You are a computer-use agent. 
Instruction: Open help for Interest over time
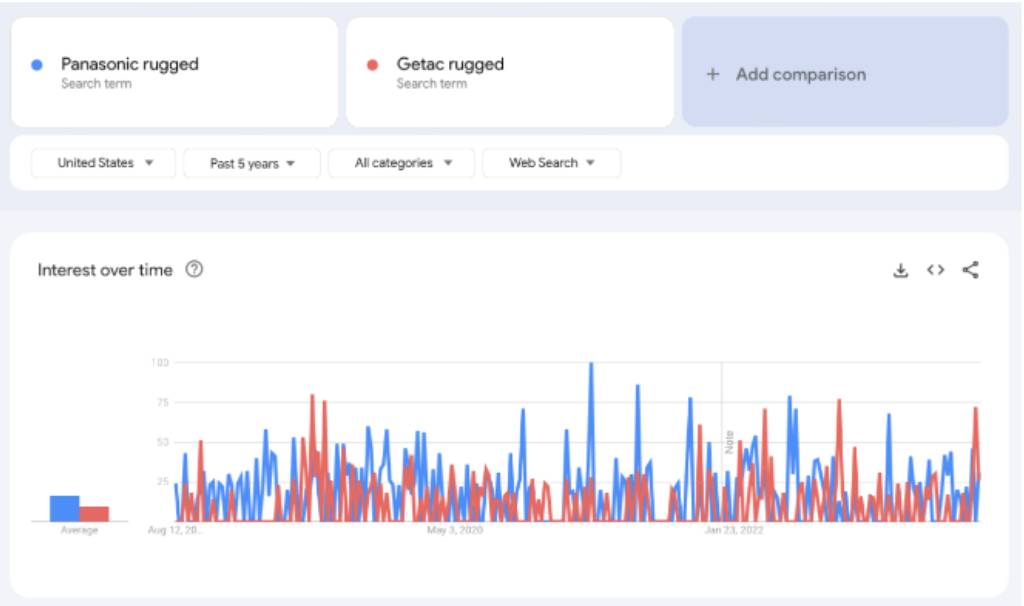tap(194, 269)
